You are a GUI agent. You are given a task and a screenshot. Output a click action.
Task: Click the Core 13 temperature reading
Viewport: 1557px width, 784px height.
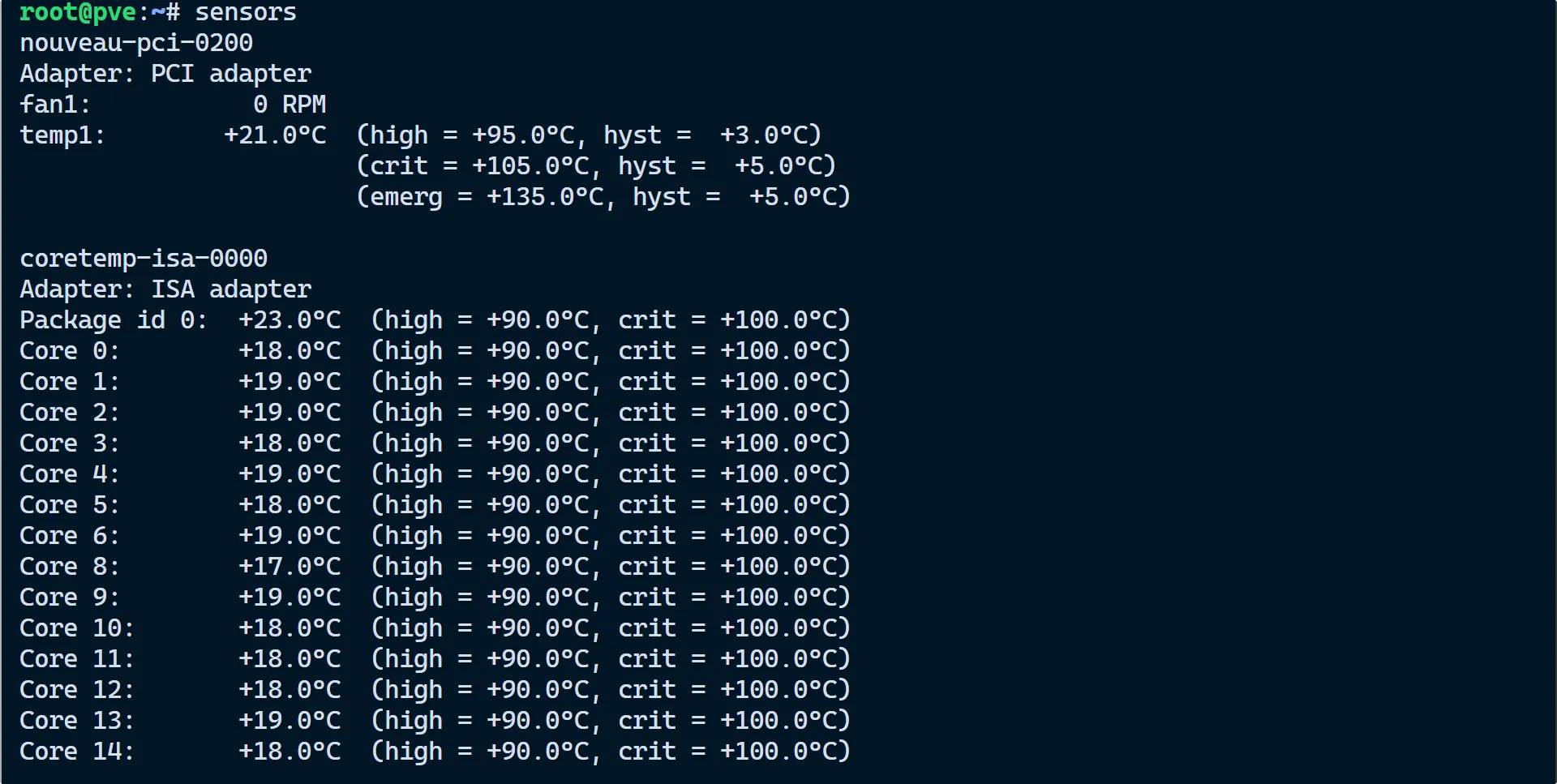coord(290,721)
